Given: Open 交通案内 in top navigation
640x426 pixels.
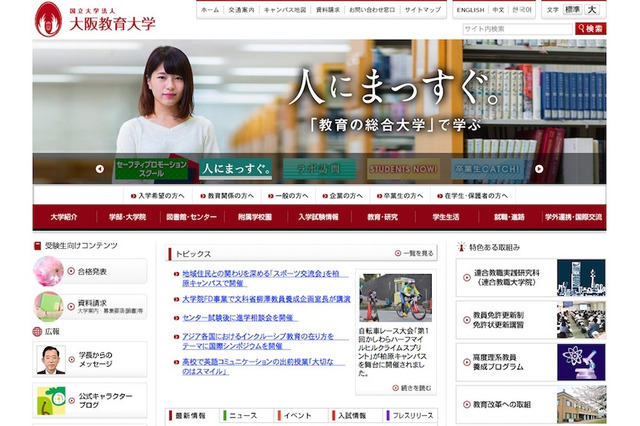Looking at the screenshot, I should [x=241, y=10].
